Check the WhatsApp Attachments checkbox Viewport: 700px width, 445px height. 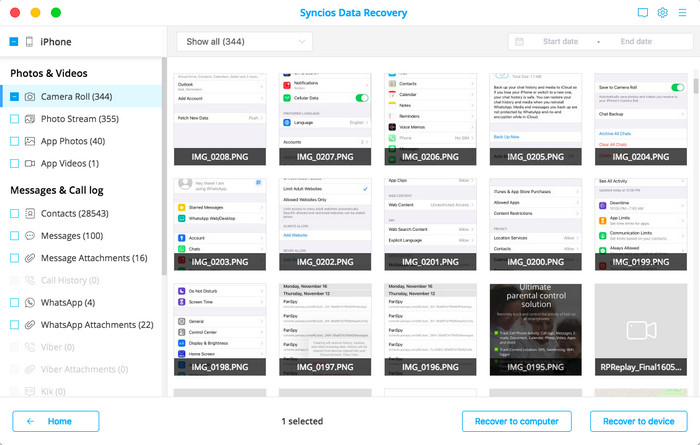pyautogui.click(x=14, y=325)
